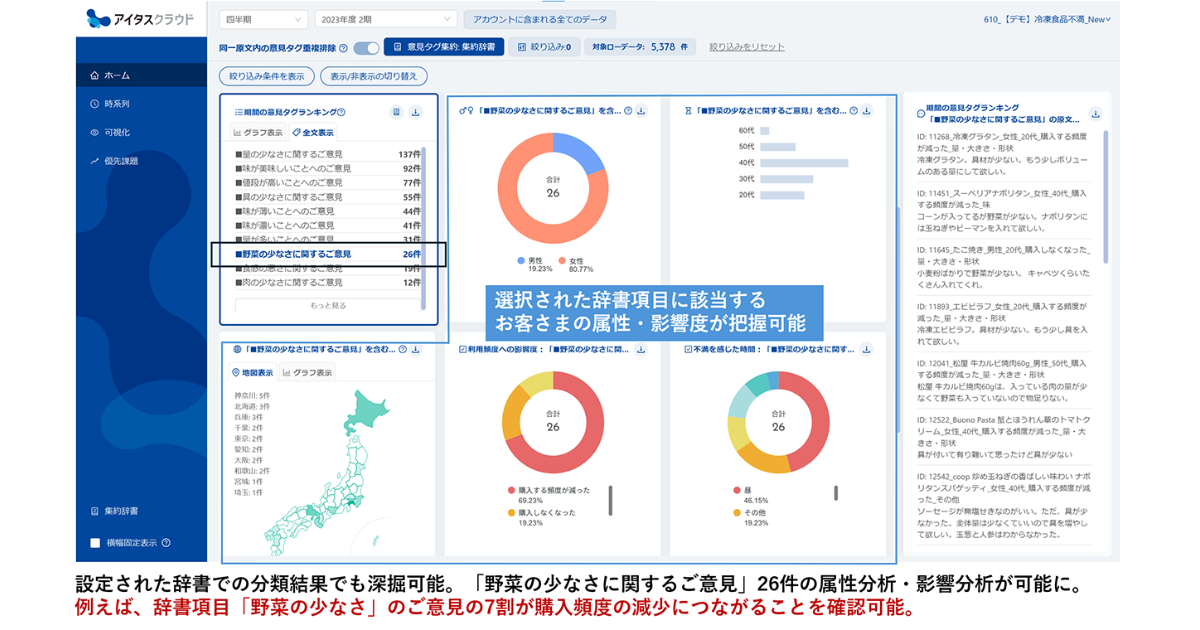
Task: Click dictionary icon in tag ranking panel header
Action: [x=396, y=112]
